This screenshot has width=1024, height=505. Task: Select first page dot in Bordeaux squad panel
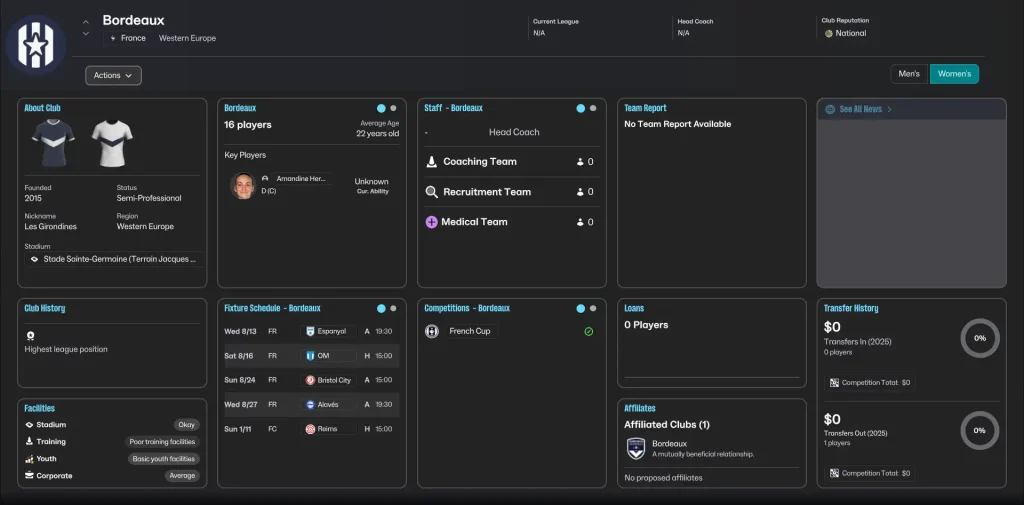click(x=381, y=108)
